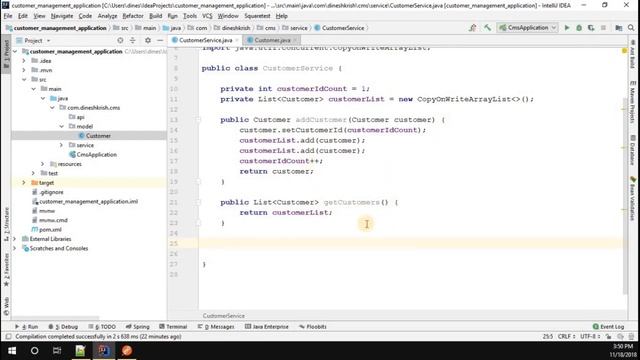Image resolution: width=640 pixels, height=360 pixels.
Task: Open the VCS menu
Action: click(207, 16)
